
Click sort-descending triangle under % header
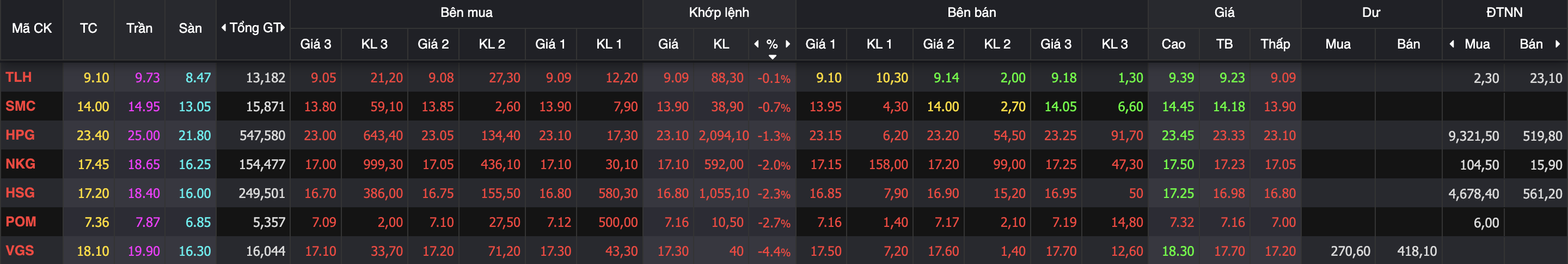coord(773,57)
